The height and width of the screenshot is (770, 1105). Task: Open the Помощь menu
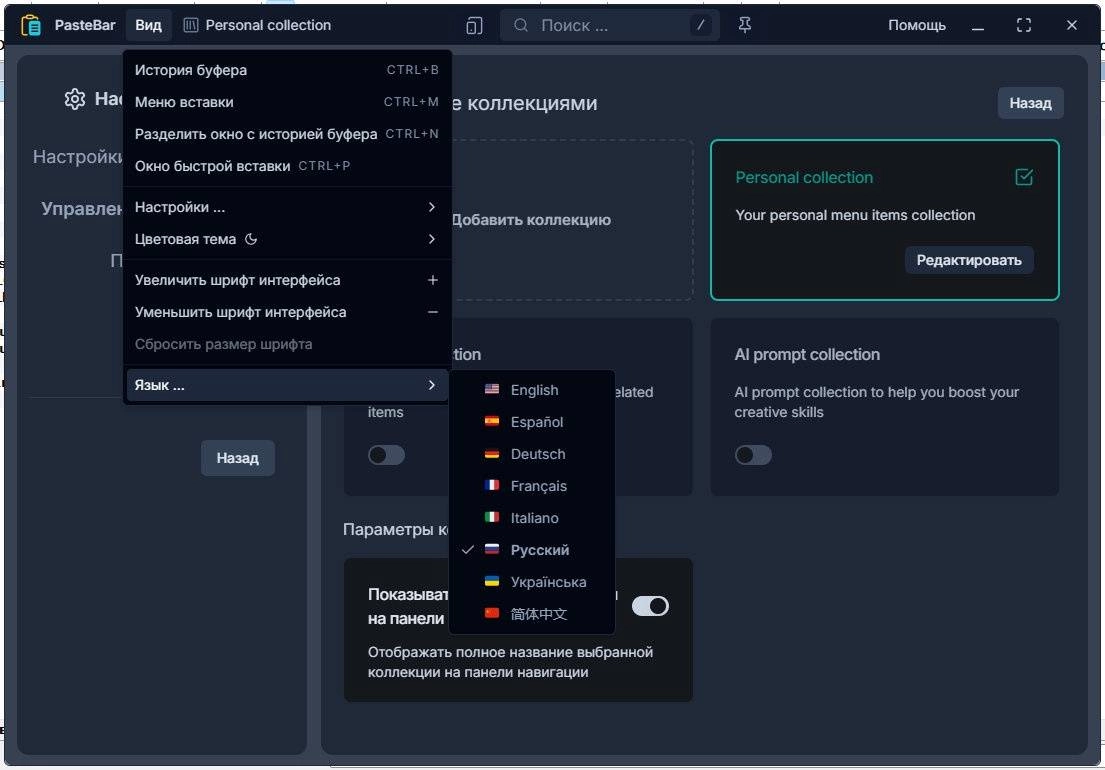tap(917, 25)
